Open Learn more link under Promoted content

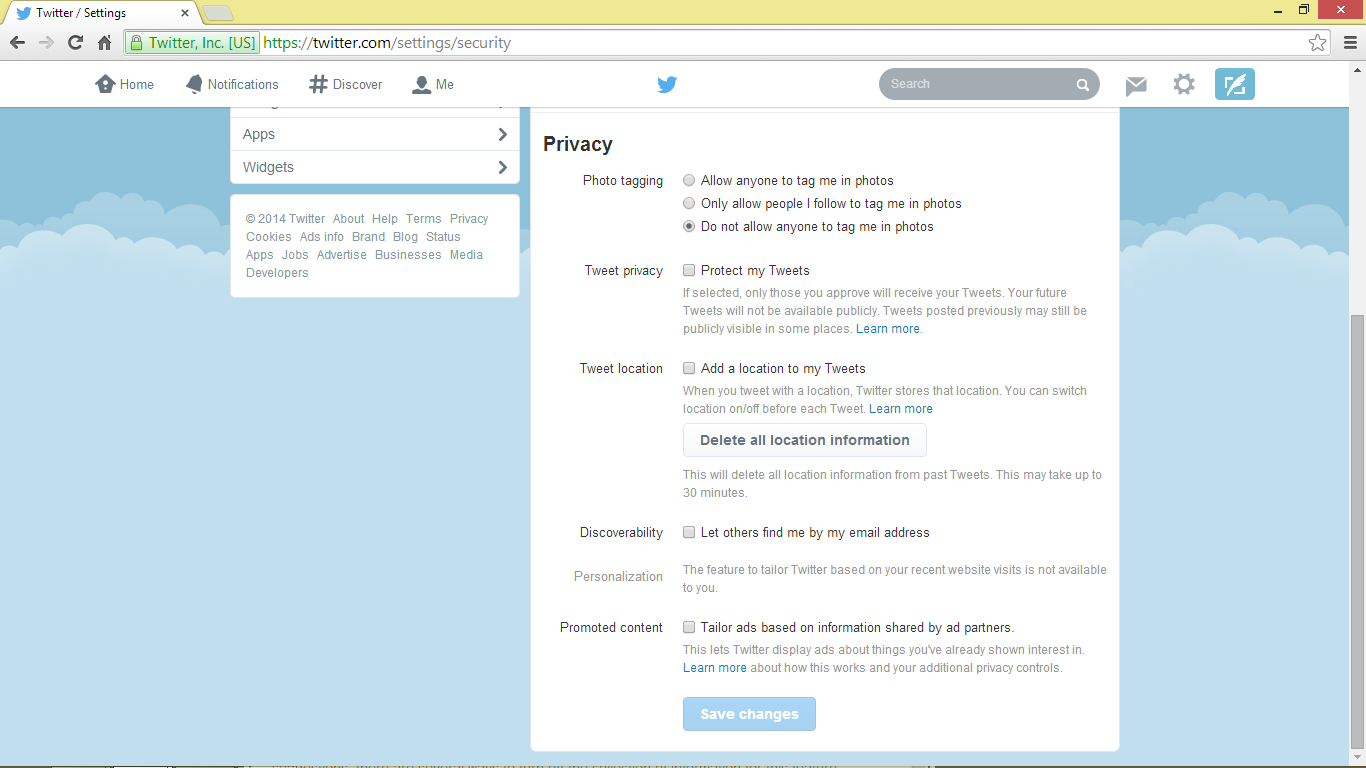715,668
